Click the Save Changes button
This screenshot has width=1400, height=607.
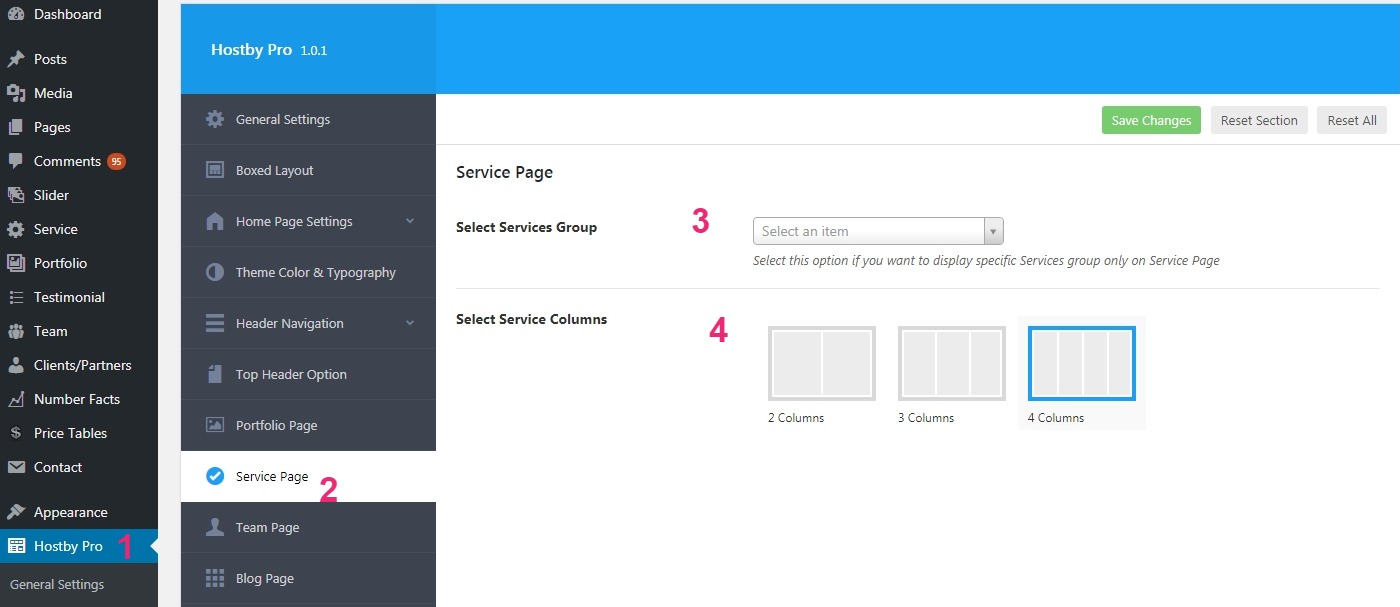1151,120
